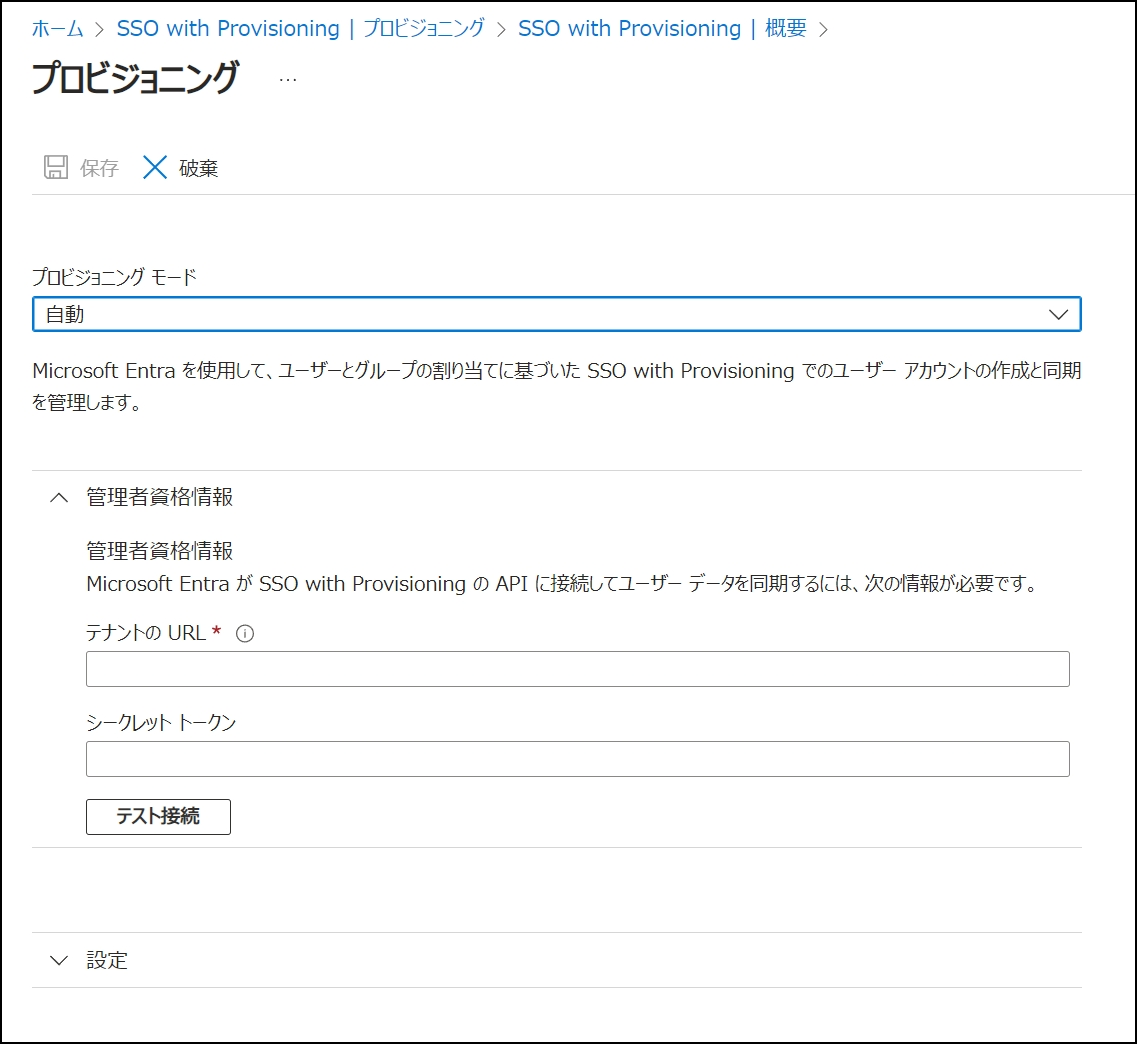Click the 破棄 text in the toolbar
Screen dimensions: 1137x1044
[199, 168]
